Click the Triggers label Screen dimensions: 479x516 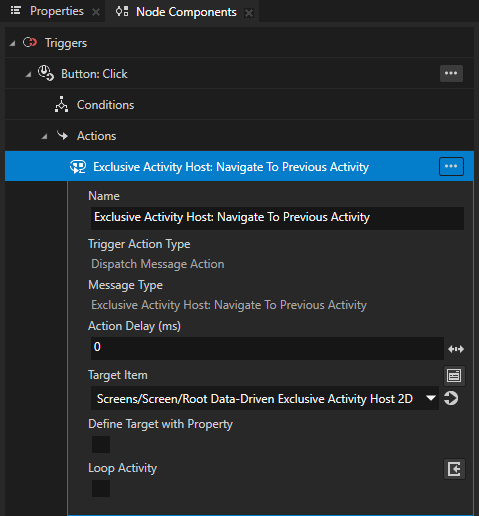point(66,43)
